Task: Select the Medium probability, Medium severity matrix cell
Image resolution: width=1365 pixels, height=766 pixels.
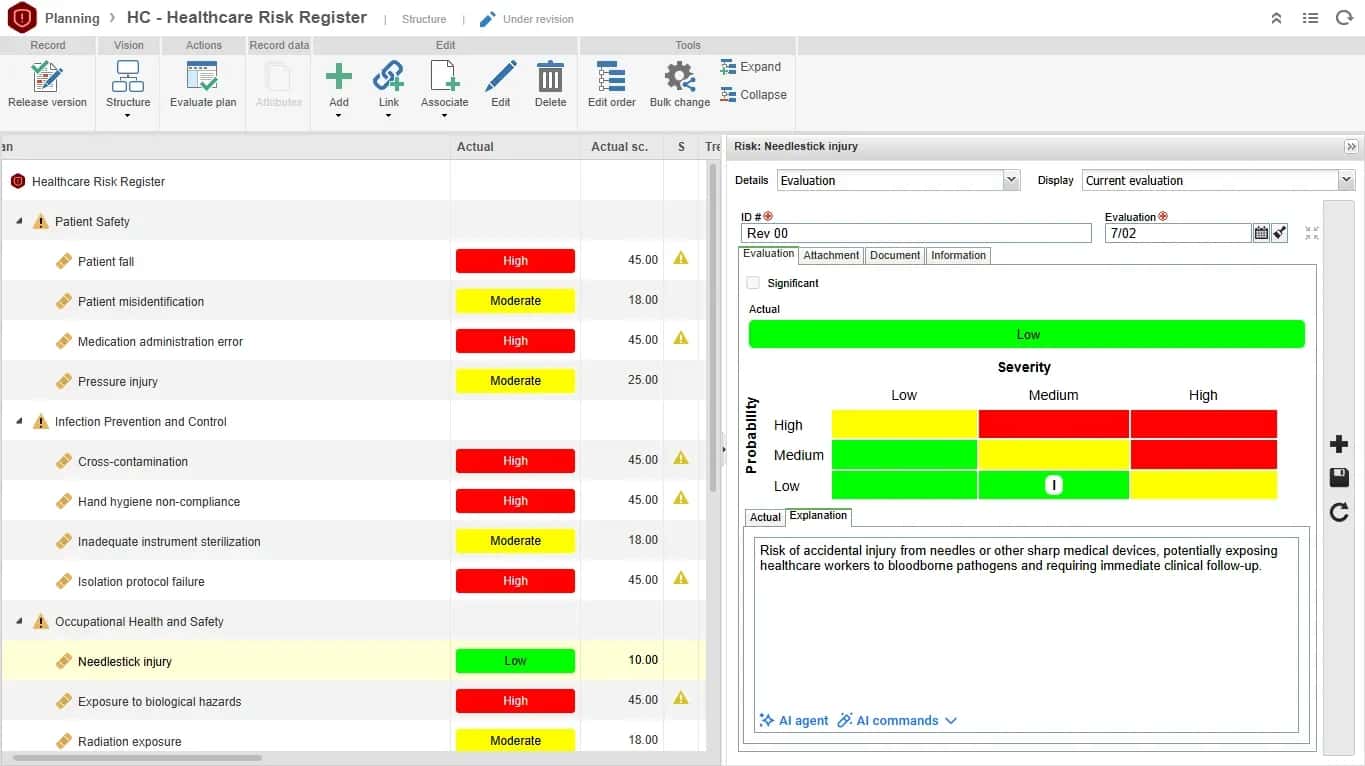Action: pos(1053,455)
